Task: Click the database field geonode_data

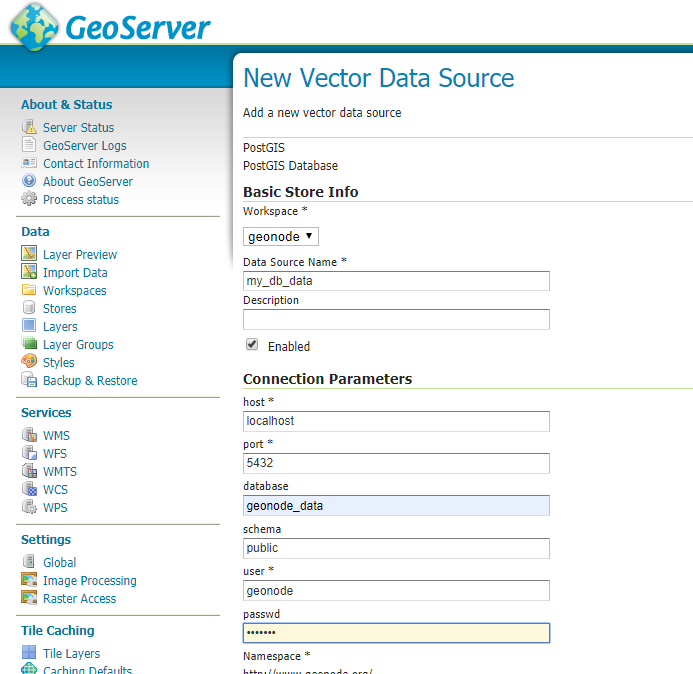Action: click(x=396, y=506)
